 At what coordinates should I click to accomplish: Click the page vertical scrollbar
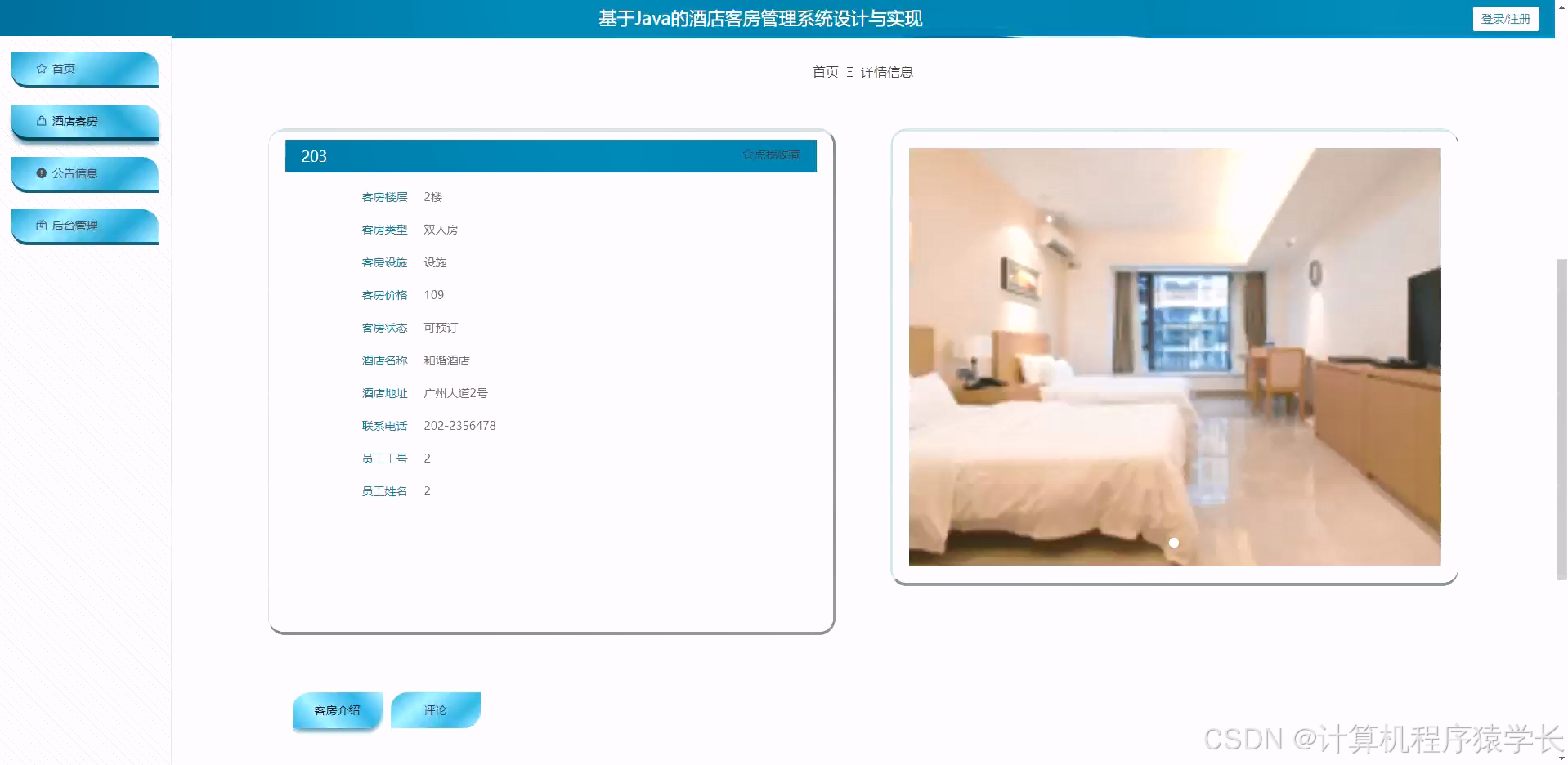1561,418
